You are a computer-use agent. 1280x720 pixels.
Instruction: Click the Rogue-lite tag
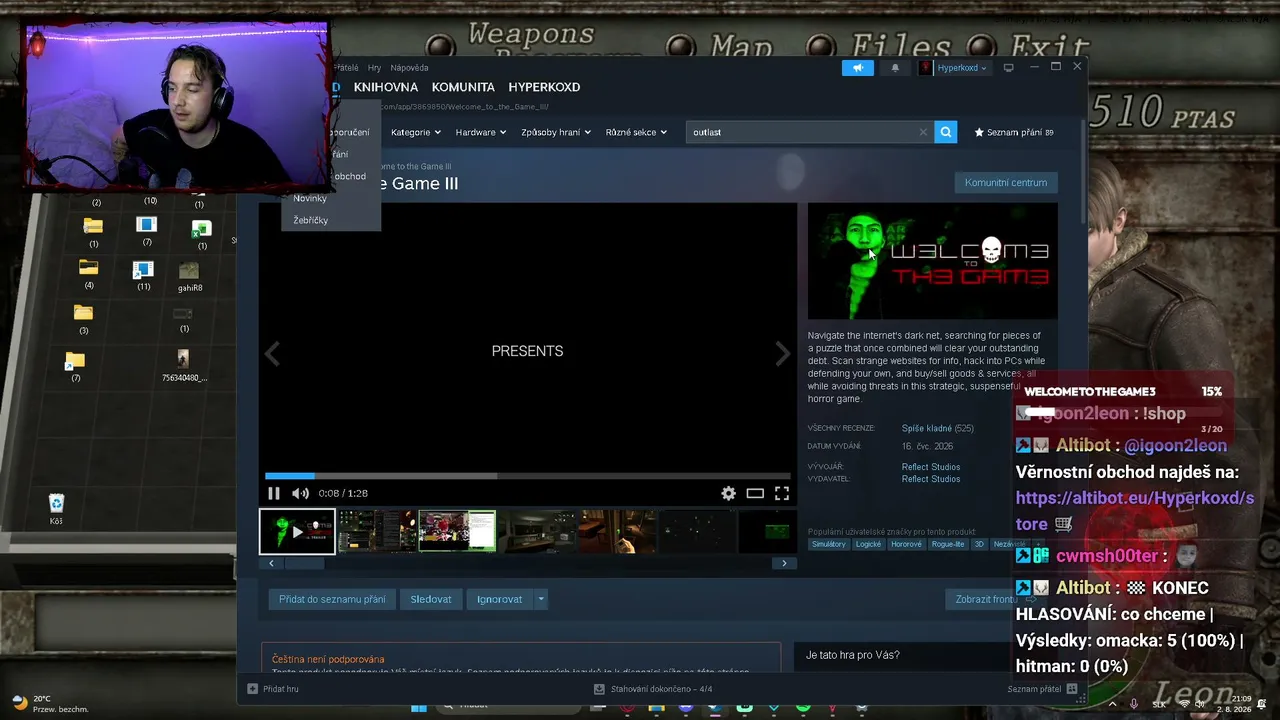(948, 544)
